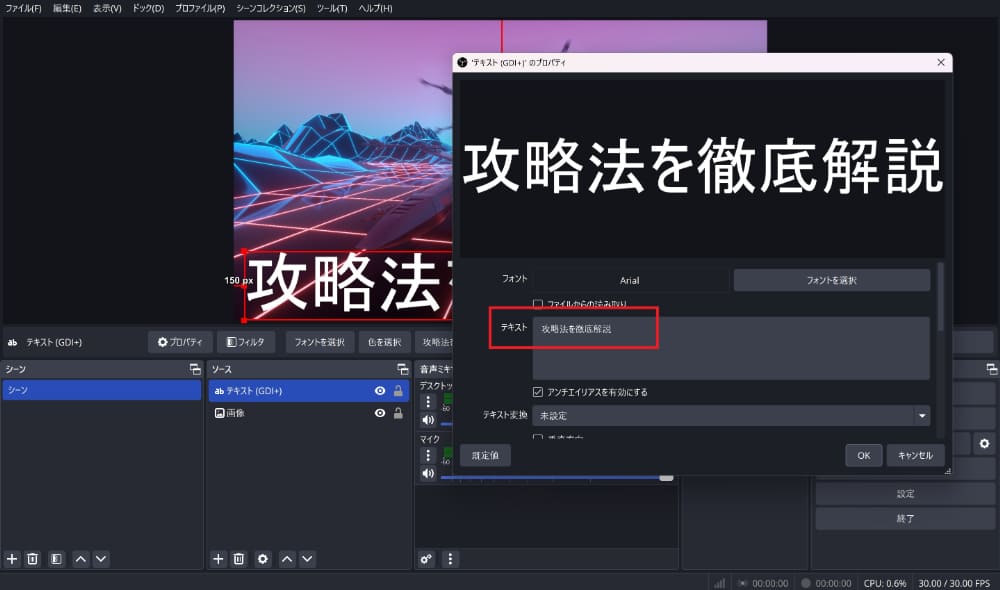Screen dimensions: 1000x590
Task: Undock the シーン panel with its float icon
Action: (x=195, y=369)
